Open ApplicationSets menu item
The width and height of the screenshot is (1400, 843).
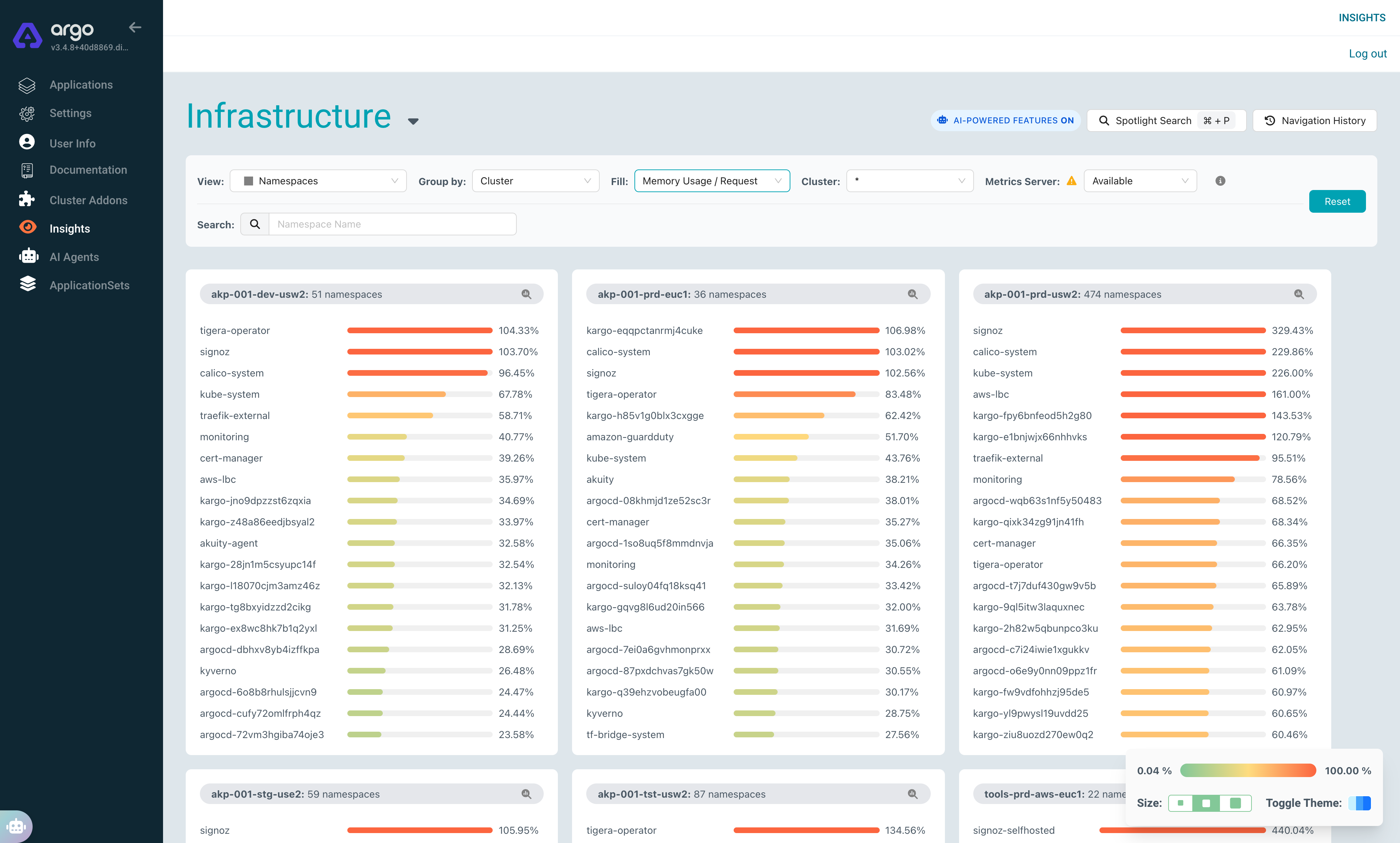click(x=89, y=285)
